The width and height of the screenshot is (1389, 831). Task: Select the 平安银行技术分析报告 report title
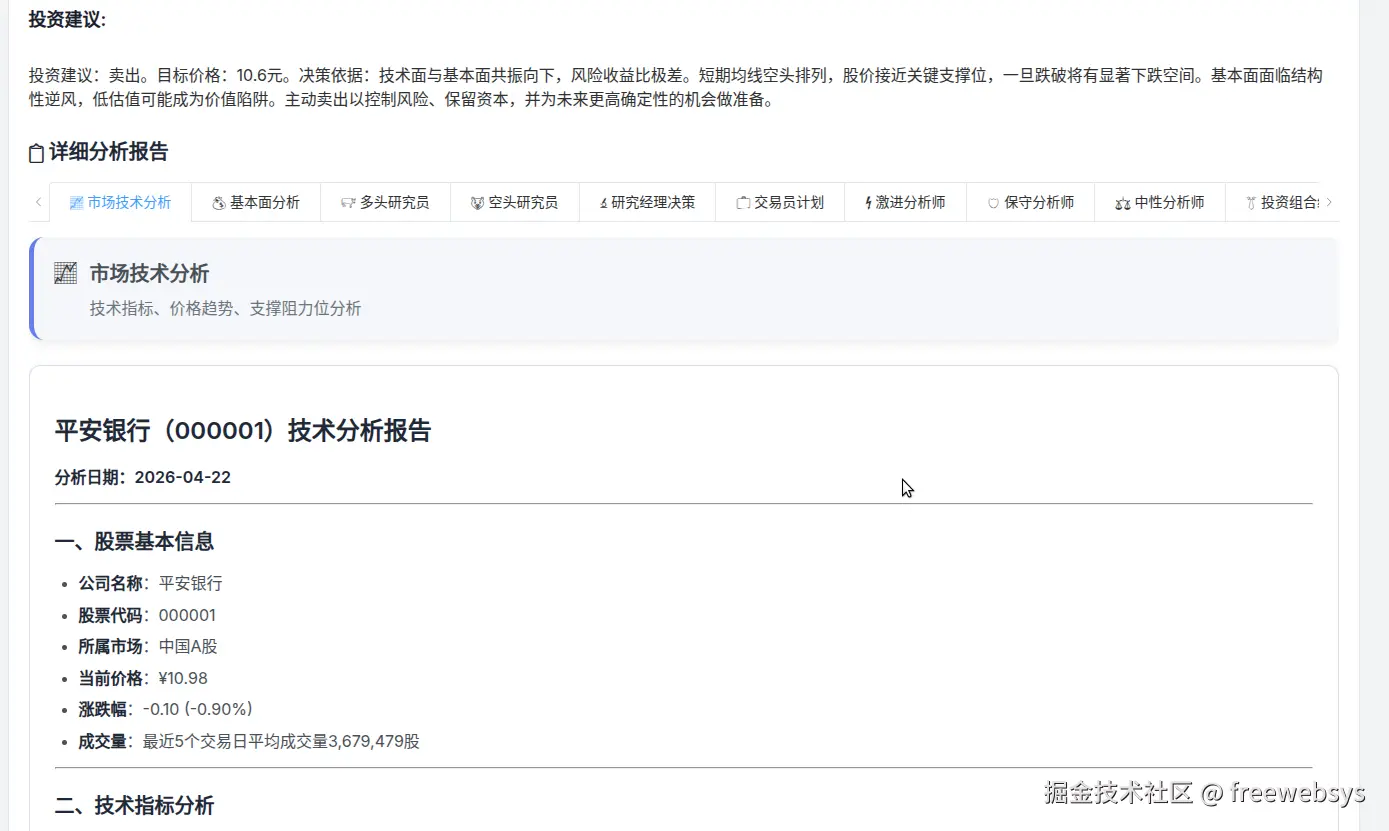242,430
